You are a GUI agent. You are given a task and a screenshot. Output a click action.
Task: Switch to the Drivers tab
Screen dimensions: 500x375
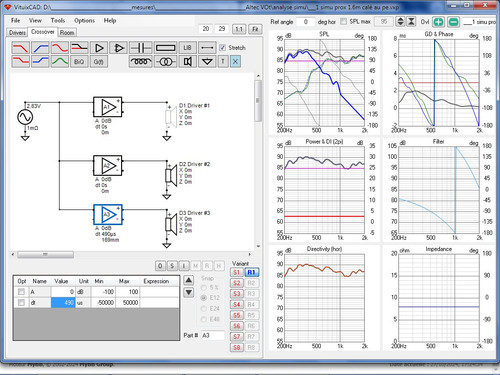[x=17, y=32]
